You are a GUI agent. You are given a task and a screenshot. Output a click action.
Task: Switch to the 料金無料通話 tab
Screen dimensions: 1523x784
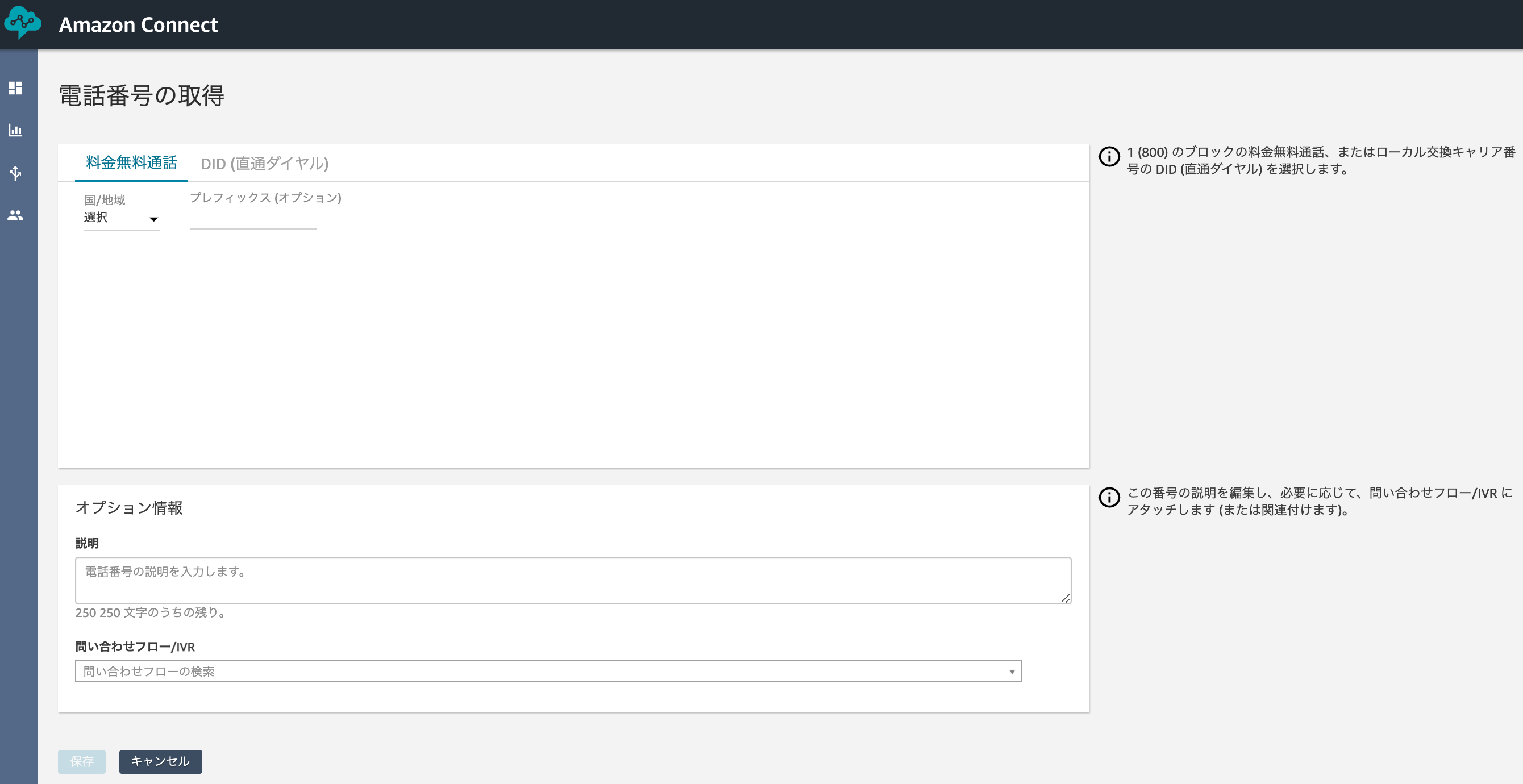[x=131, y=162]
